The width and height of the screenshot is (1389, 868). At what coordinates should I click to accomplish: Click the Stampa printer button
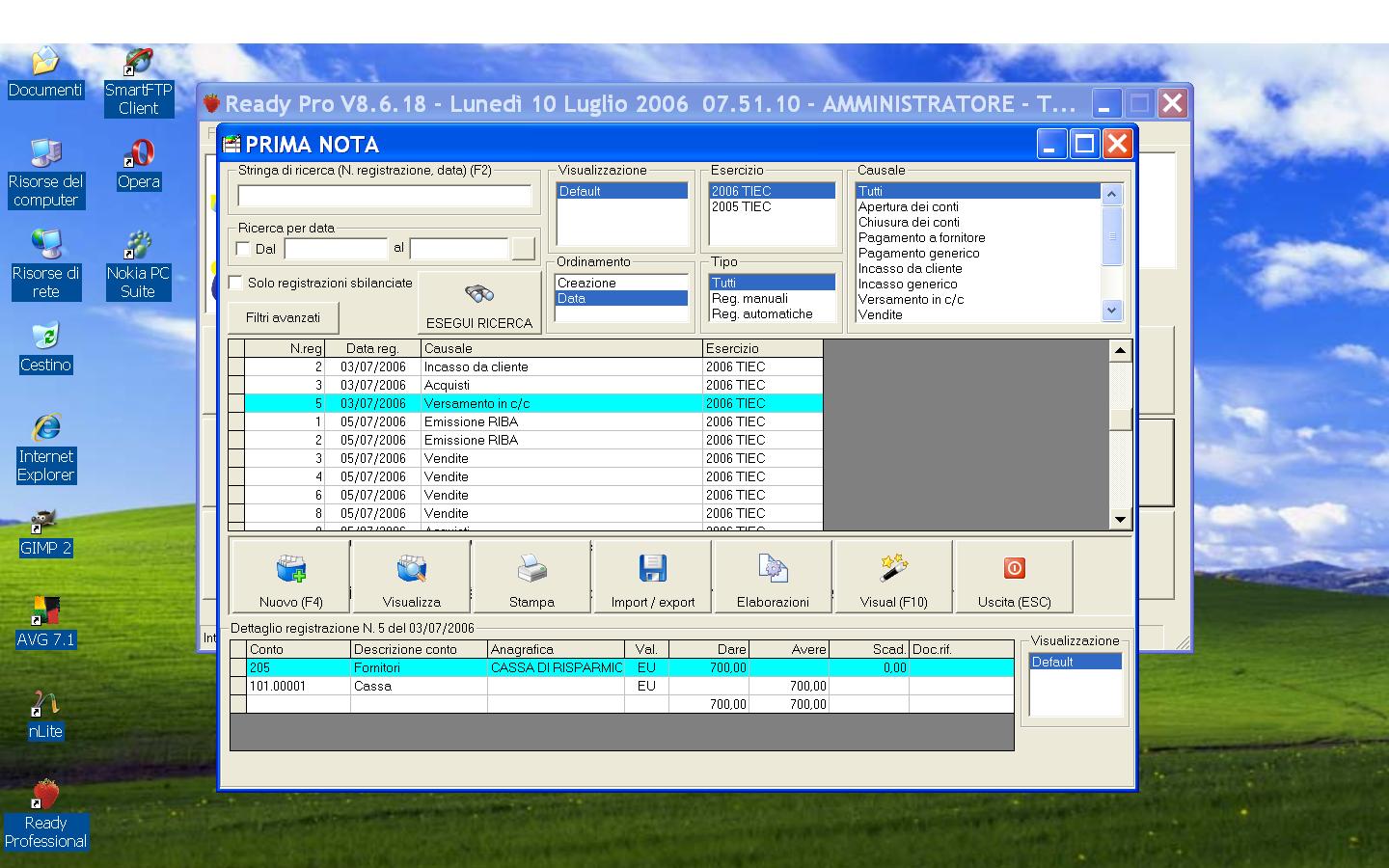click(x=531, y=577)
